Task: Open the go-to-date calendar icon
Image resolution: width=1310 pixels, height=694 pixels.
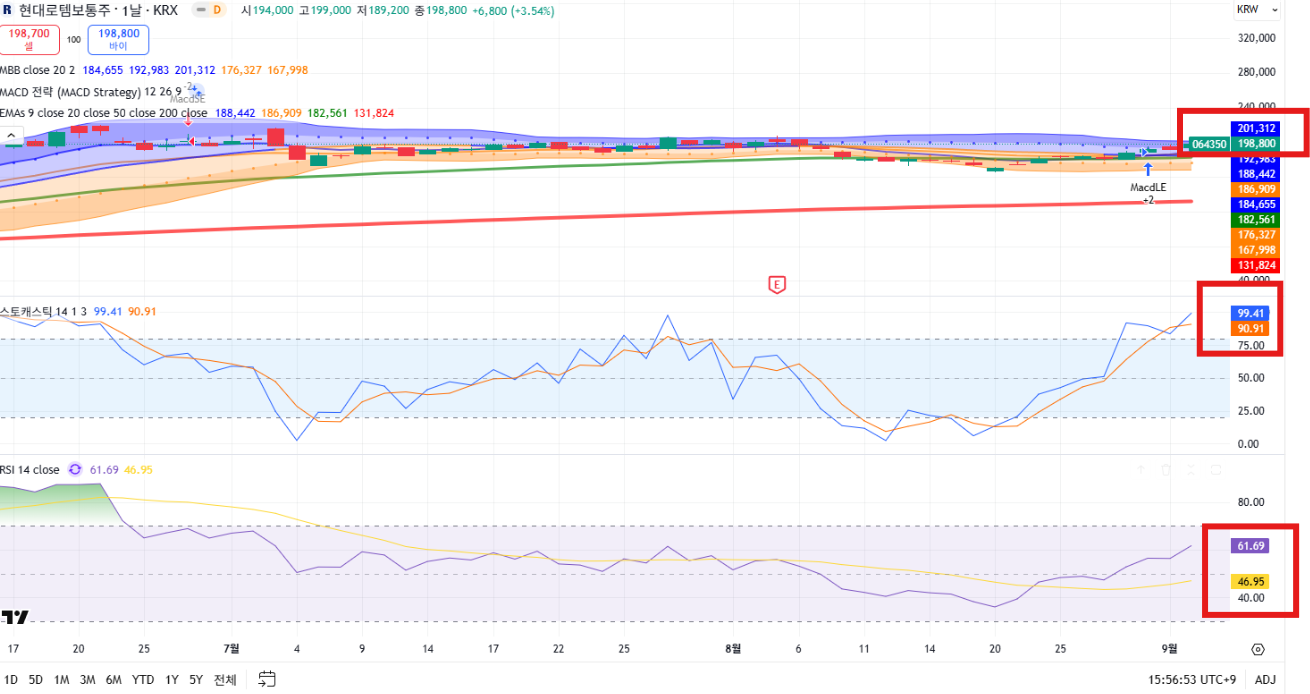Action: [x=267, y=679]
